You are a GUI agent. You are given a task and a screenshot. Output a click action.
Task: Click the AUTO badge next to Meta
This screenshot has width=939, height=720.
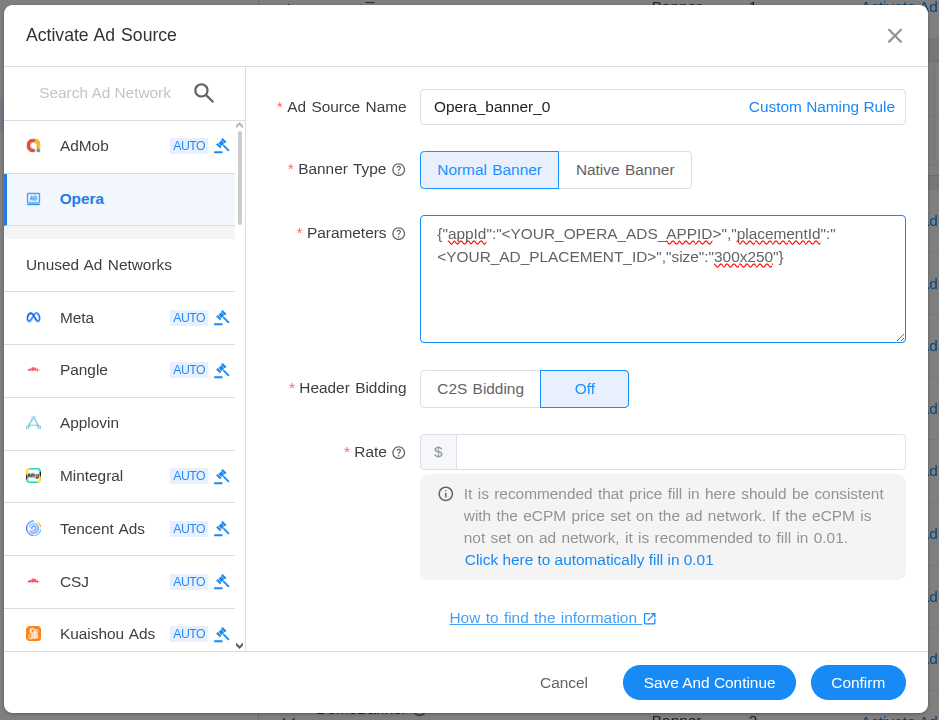coord(189,317)
